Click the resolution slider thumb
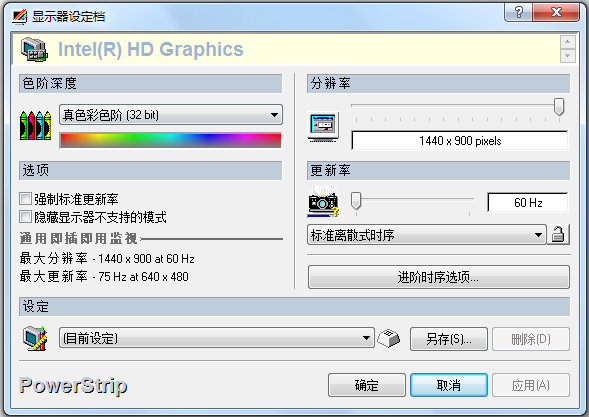Image resolution: width=589 pixels, height=417 pixels. (559, 107)
